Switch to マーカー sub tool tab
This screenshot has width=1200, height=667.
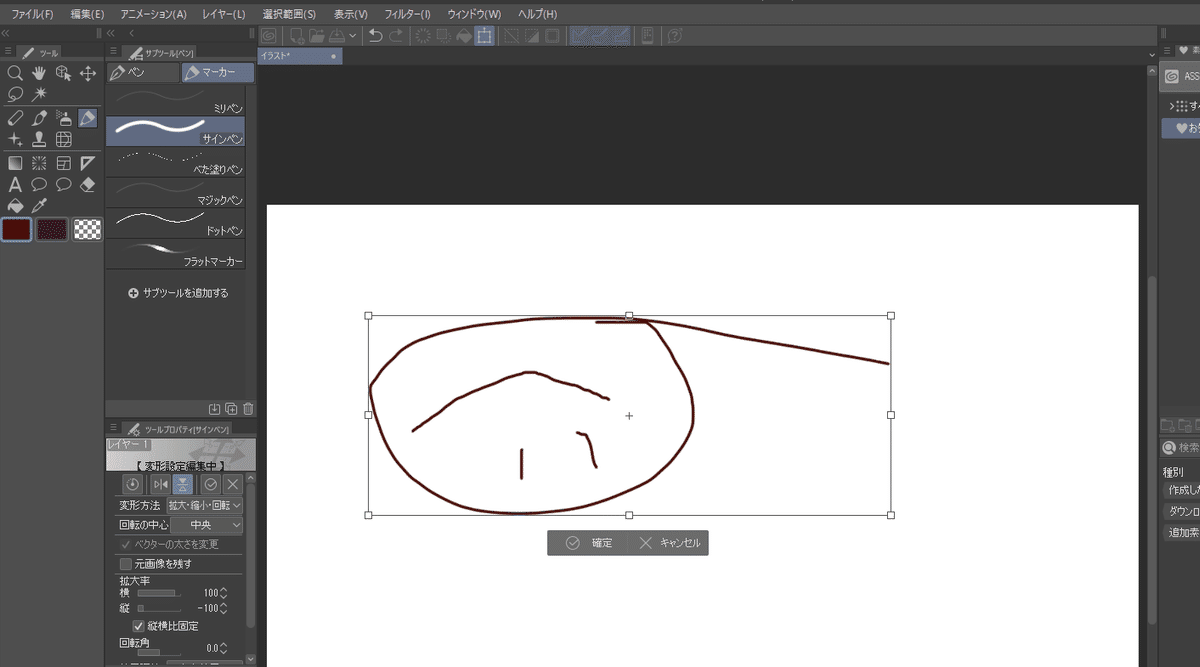217,73
